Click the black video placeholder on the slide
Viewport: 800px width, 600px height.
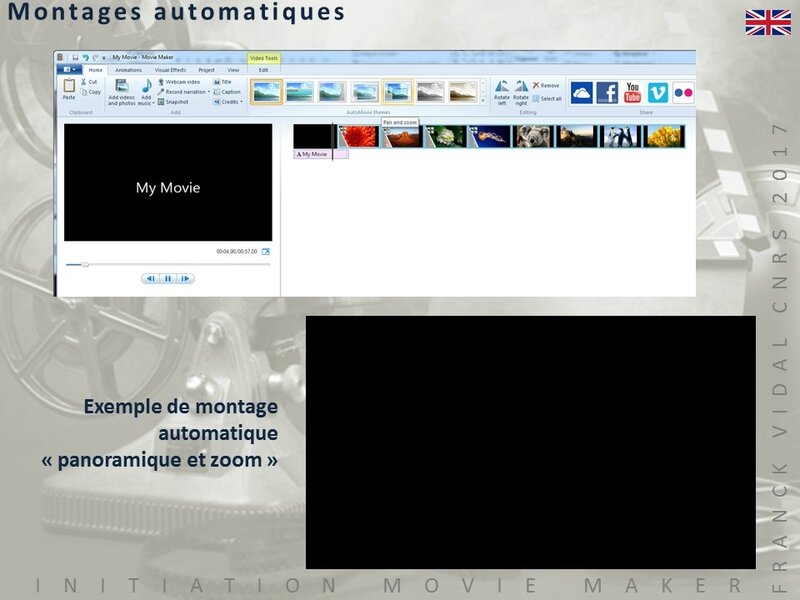pyautogui.click(x=531, y=442)
